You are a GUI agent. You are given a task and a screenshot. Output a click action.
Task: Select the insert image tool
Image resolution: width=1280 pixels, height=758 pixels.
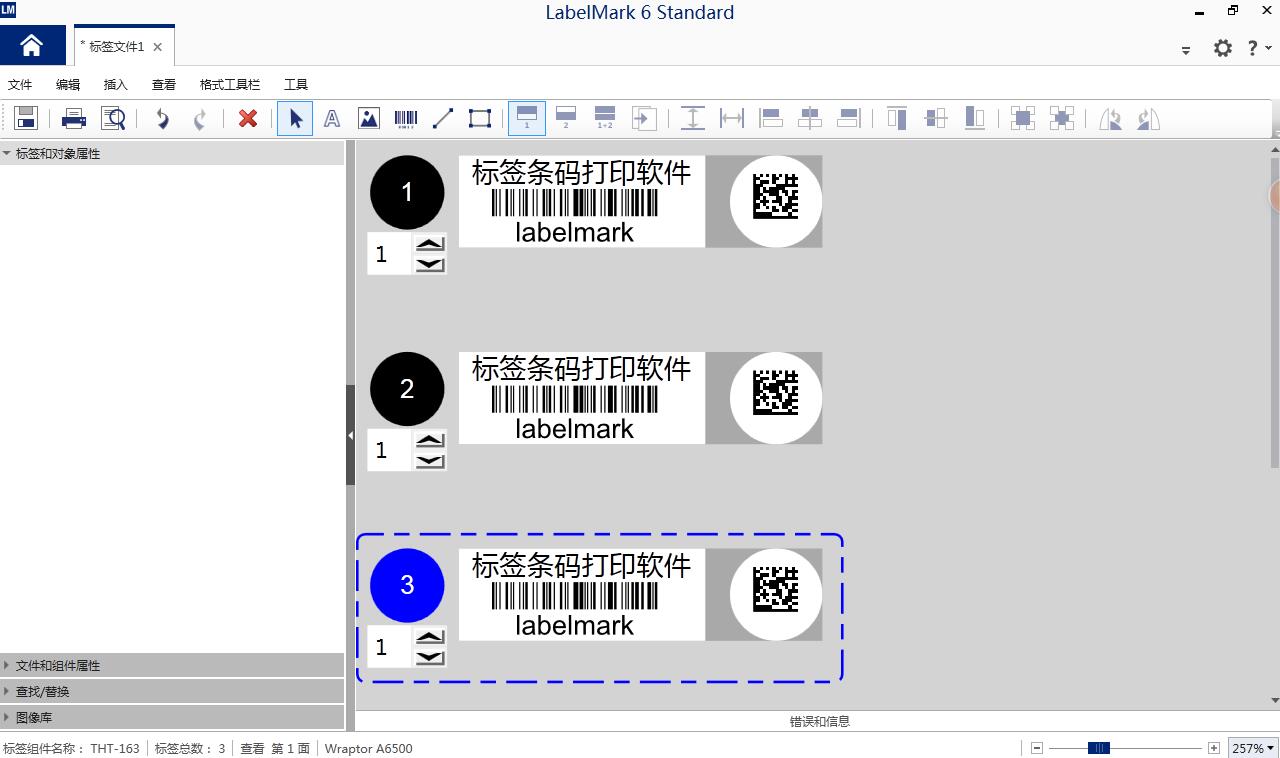click(x=369, y=118)
